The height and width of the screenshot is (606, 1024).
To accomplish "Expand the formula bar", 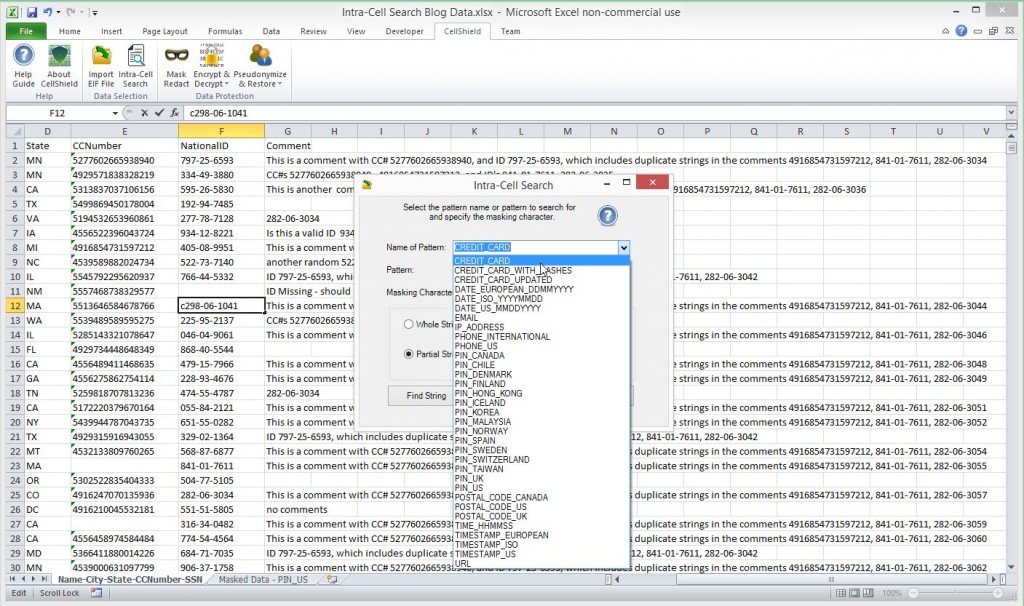I will coord(1011,113).
